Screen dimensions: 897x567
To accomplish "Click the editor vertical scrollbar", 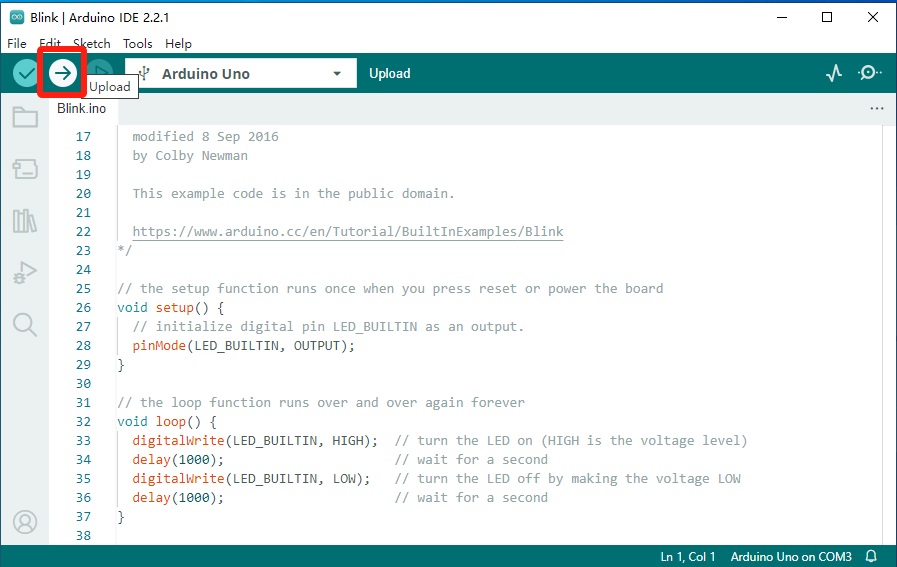I will [x=890, y=335].
